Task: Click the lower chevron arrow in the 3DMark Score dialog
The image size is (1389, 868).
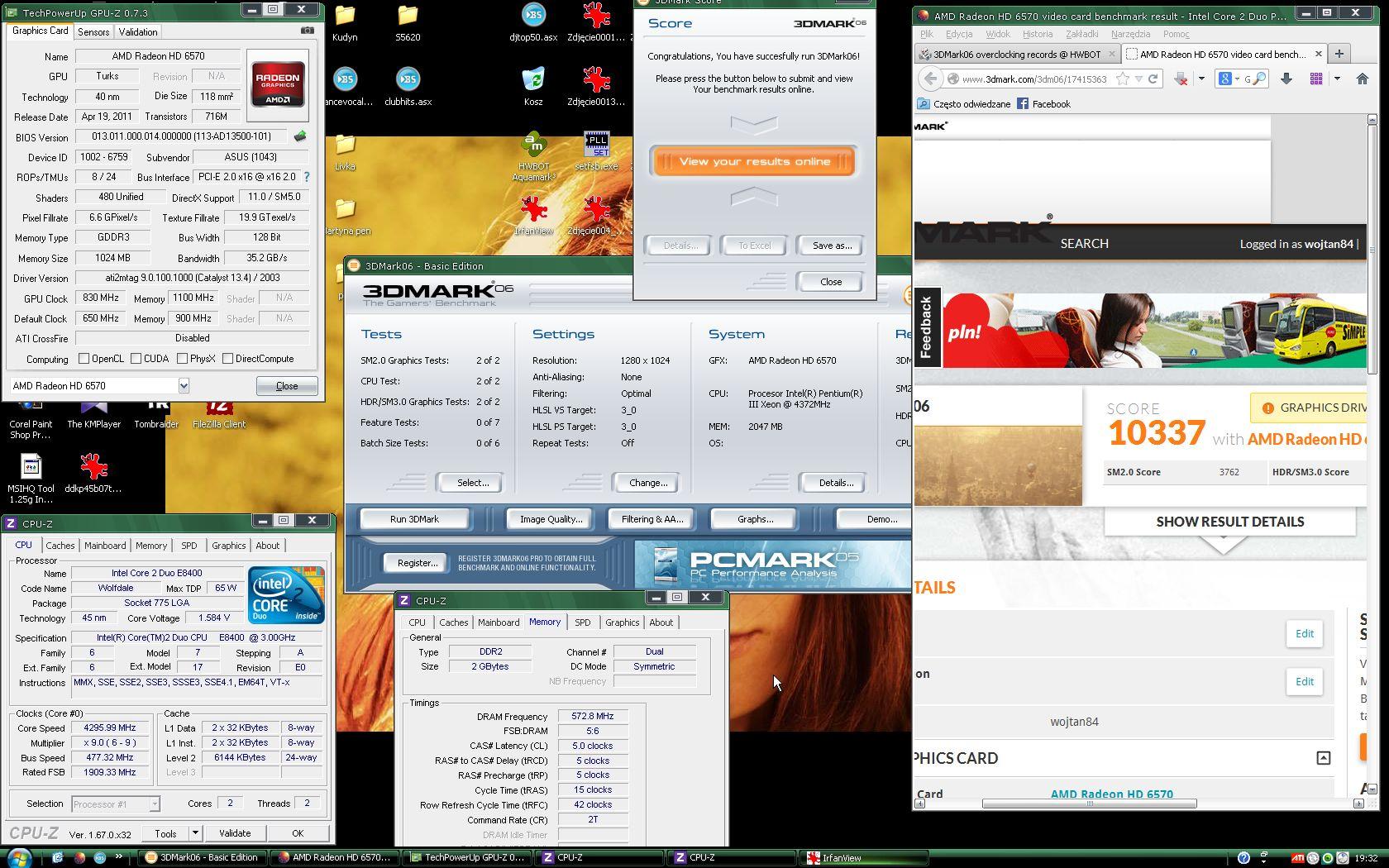Action: pyautogui.click(x=754, y=196)
